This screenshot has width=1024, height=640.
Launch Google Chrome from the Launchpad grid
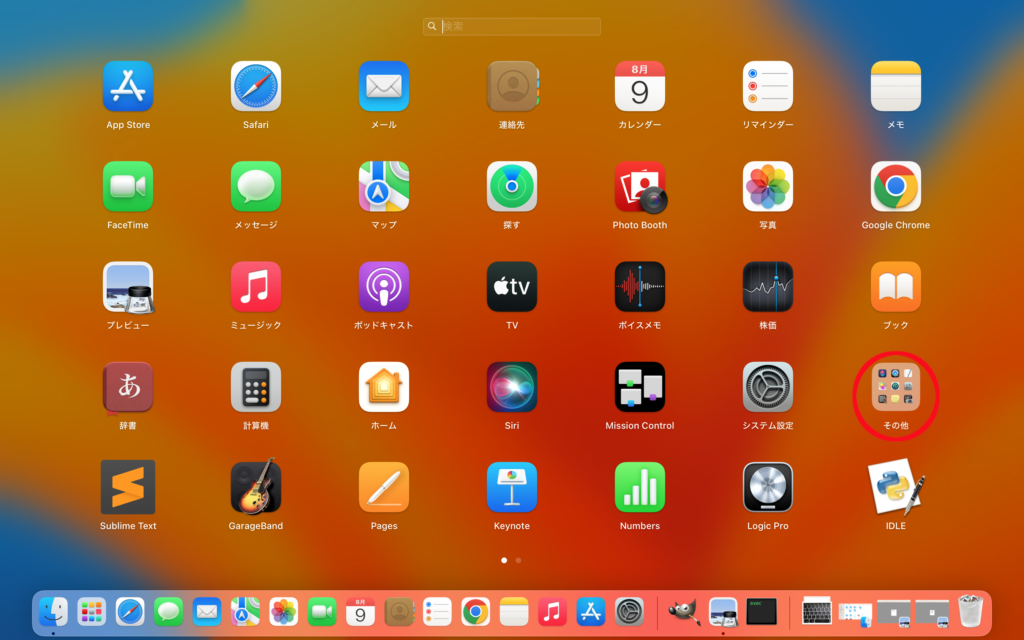click(896, 187)
